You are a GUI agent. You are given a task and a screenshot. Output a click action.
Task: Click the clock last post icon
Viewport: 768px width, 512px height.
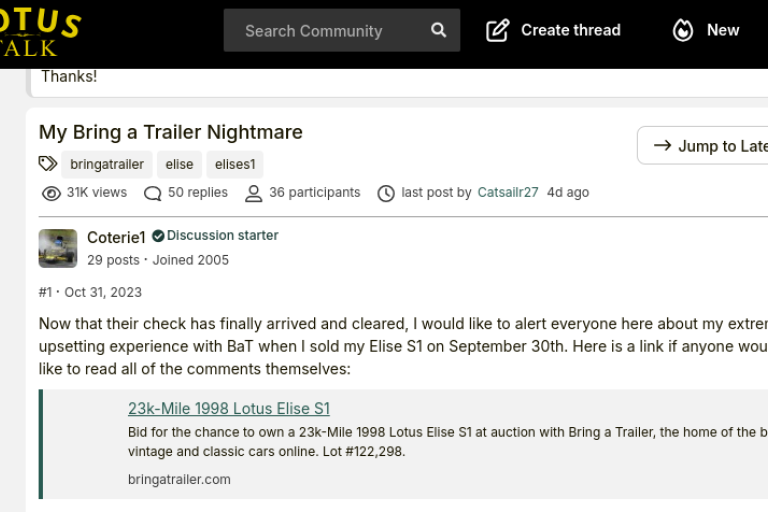click(386, 194)
